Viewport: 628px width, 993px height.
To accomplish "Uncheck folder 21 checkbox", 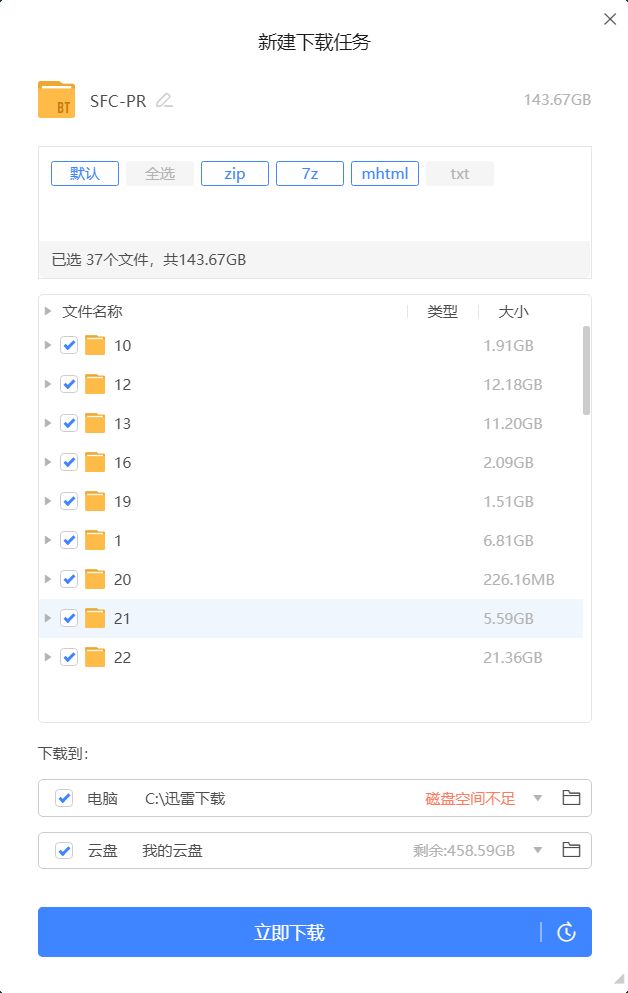I will pyautogui.click(x=69, y=618).
